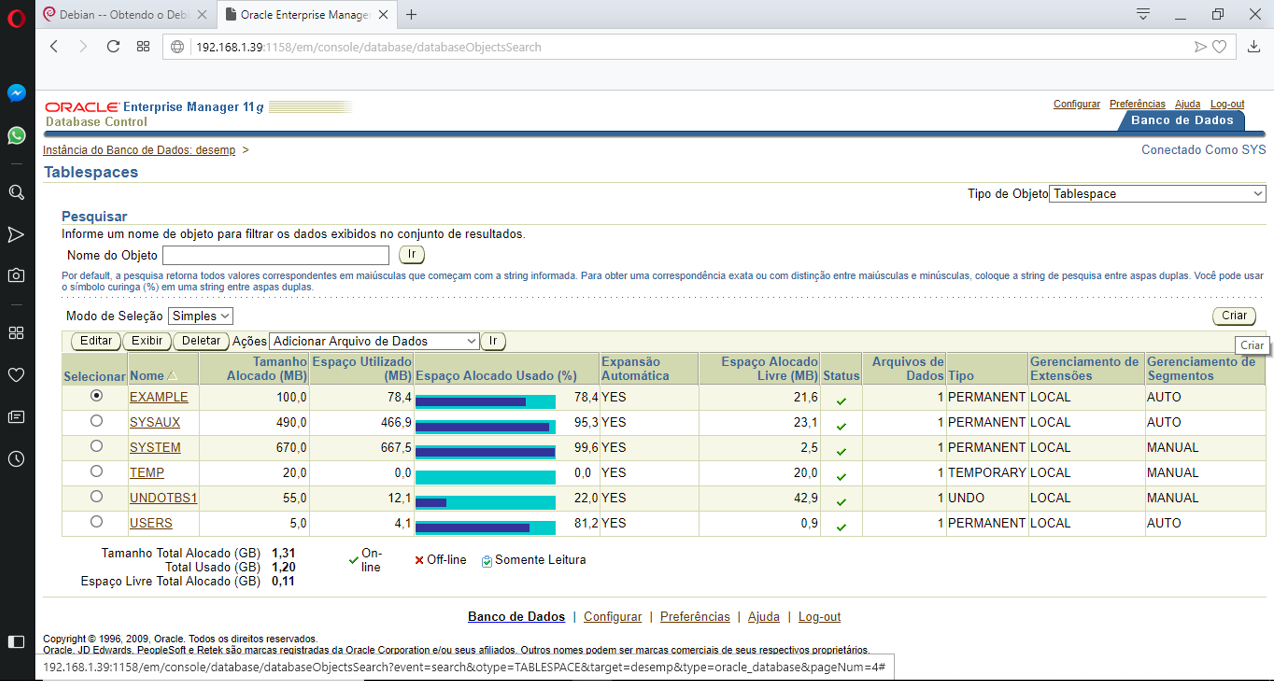Open the Tipo de Objeto dropdown
This screenshot has width=1276, height=681.
(1157, 194)
